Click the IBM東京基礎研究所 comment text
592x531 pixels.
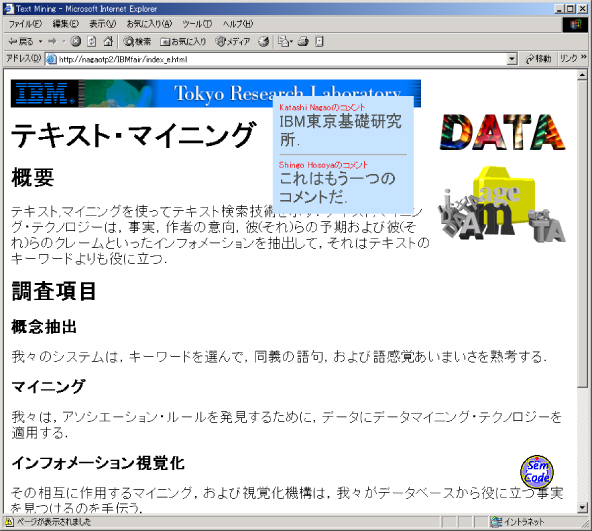[x=341, y=130]
